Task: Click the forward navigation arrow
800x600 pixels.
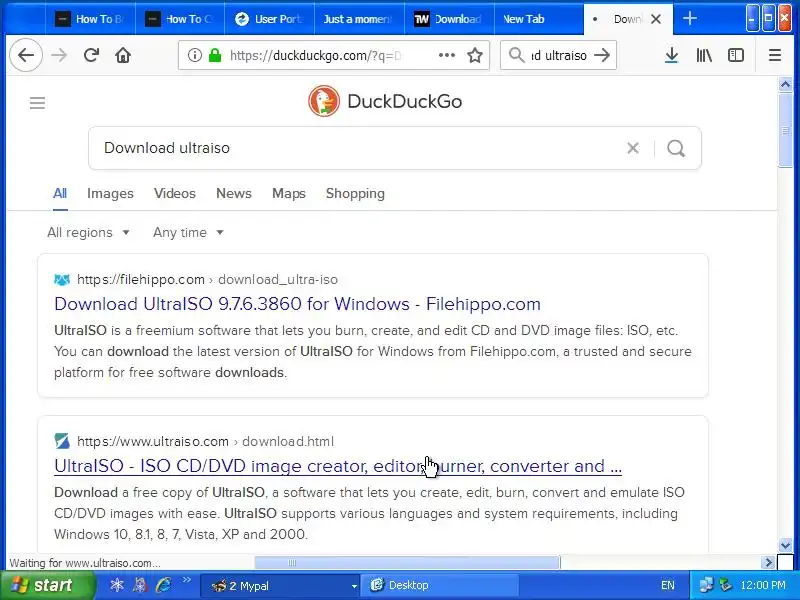Action: [59, 55]
